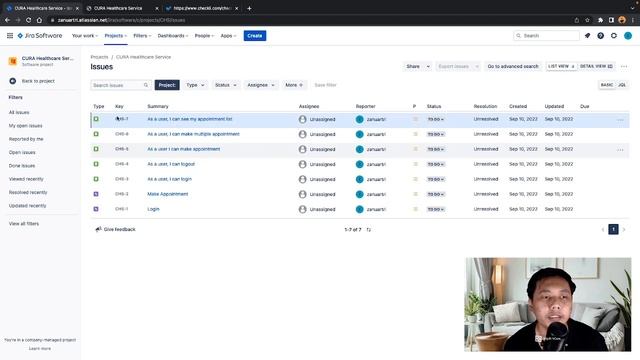Viewport: 640px width, 360px height.
Task: Select My open issues filter
Action: click(26, 126)
